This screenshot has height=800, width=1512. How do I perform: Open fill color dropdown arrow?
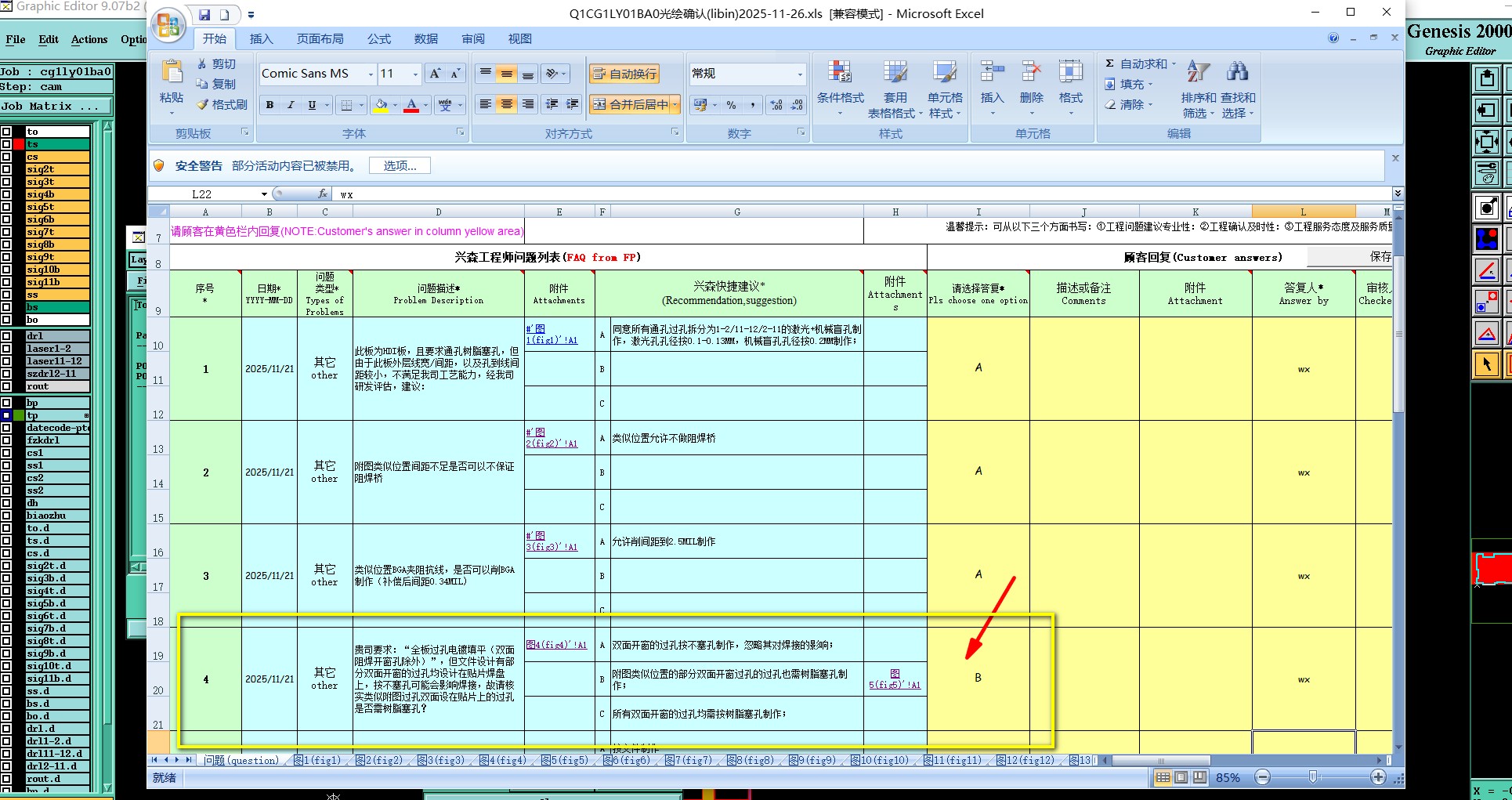click(x=395, y=104)
